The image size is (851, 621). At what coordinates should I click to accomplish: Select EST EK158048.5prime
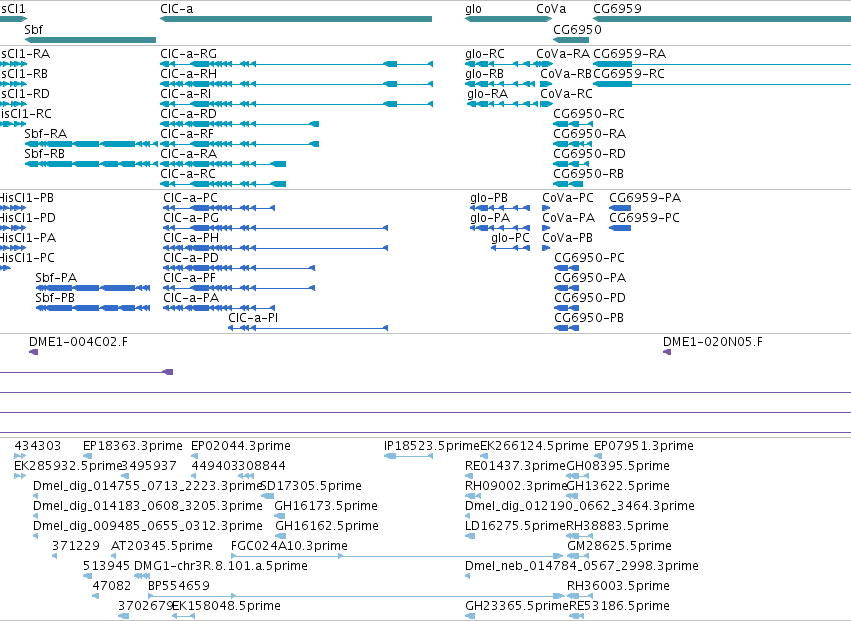(183, 616)
